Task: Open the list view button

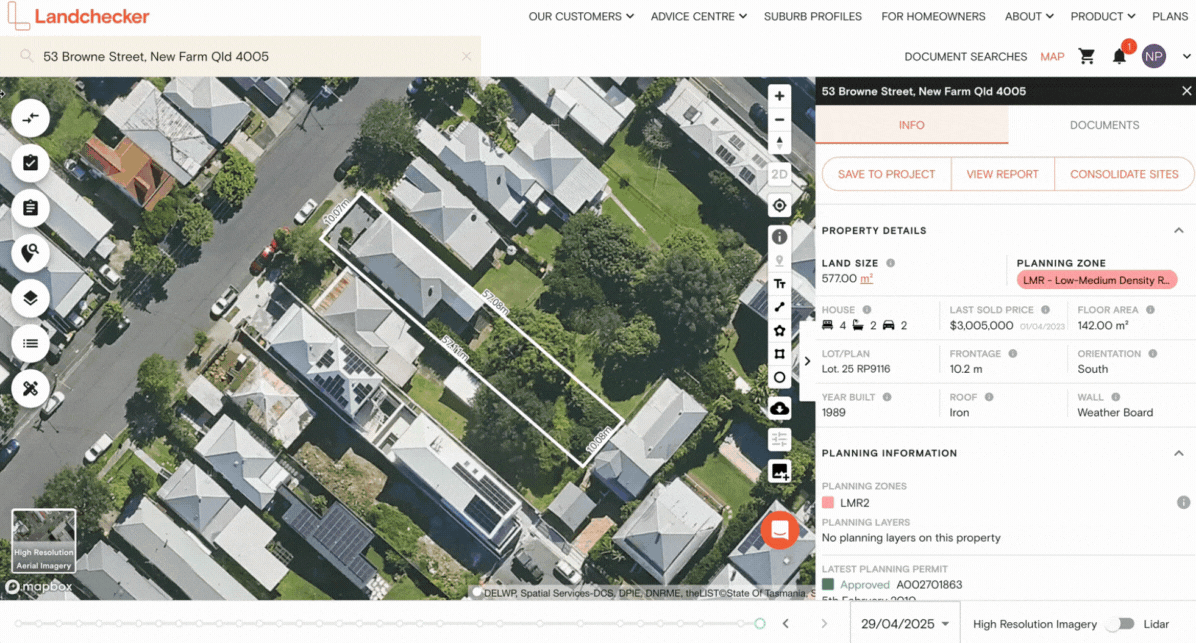Action: (x=31, y=343)
